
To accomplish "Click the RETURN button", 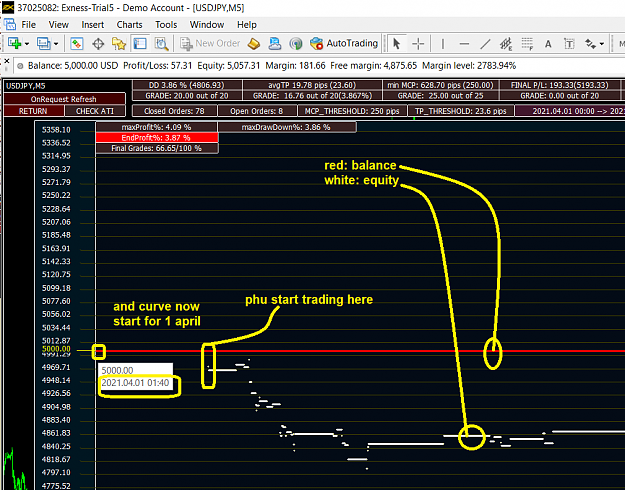I will point(33,111).
